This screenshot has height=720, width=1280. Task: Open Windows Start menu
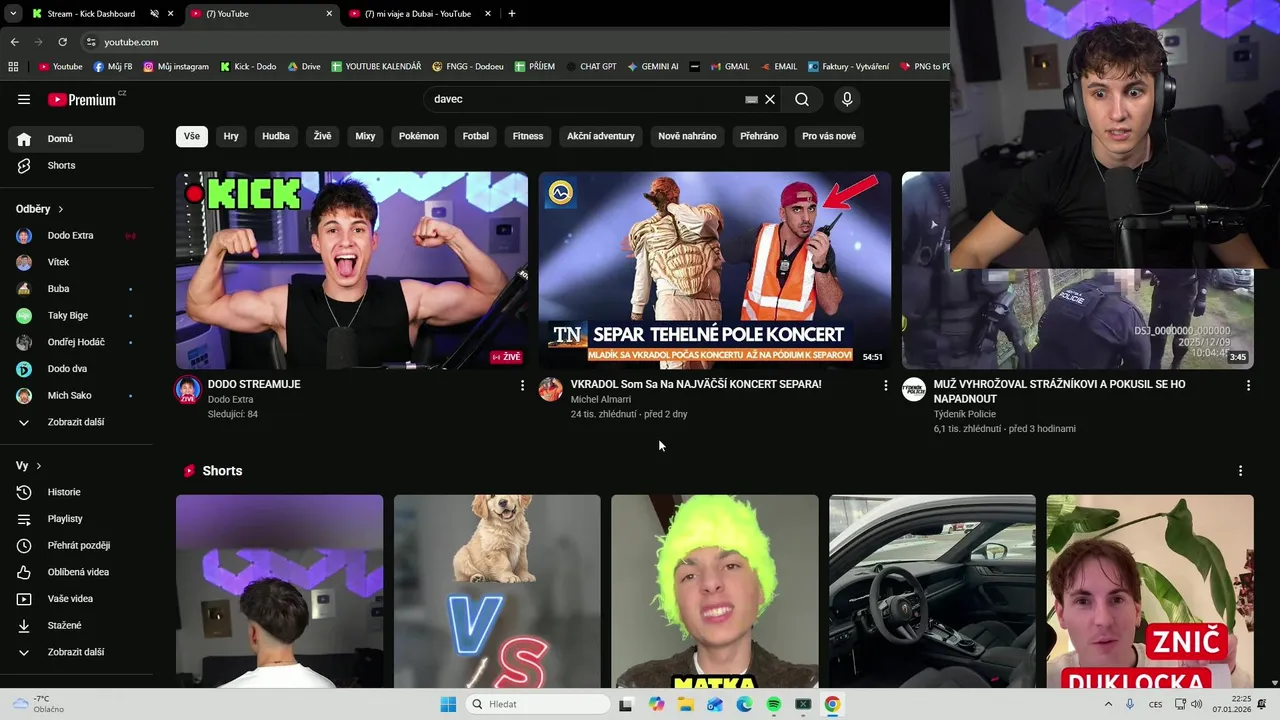tap(448, 704)
